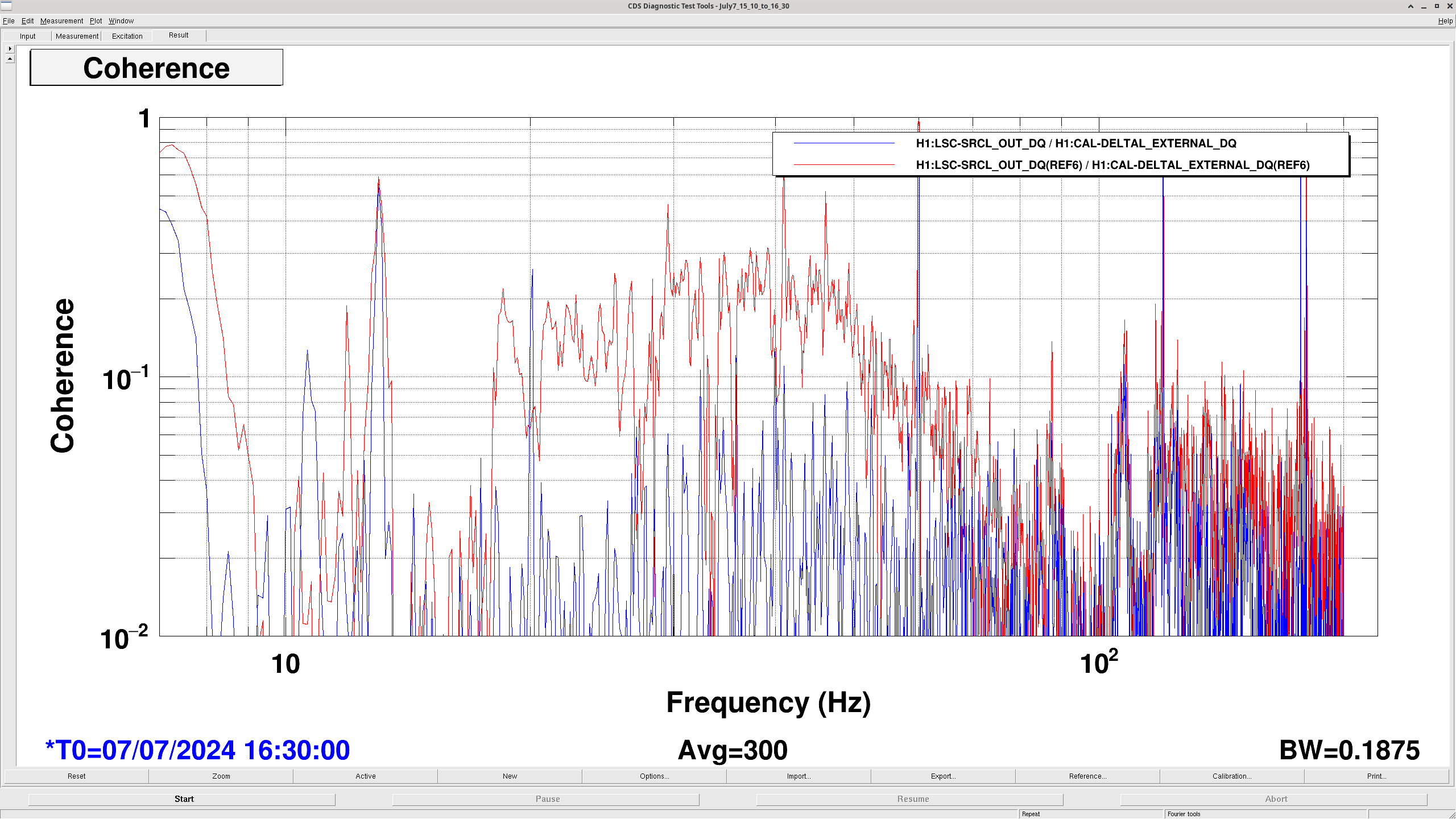Click the T0 timestamp text

click(x=197, y=750)
